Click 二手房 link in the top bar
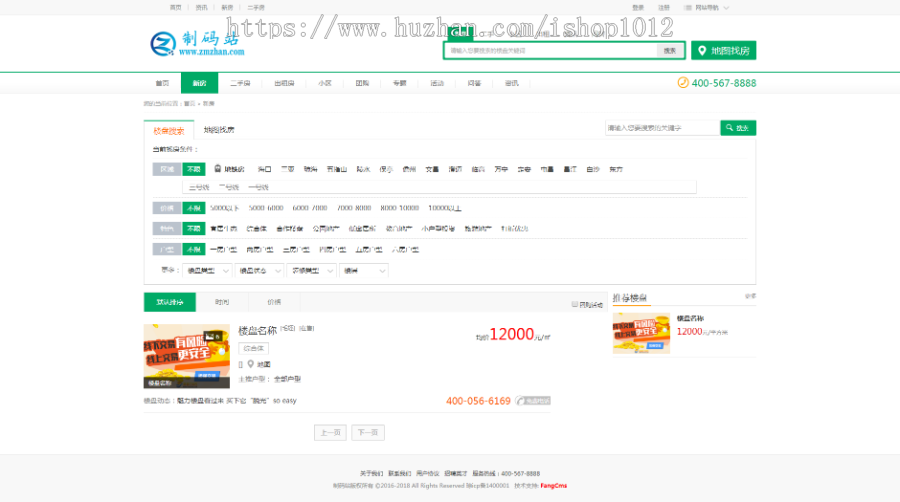Image resolution: width=900 pixels, height=502 pixels. 256,7
